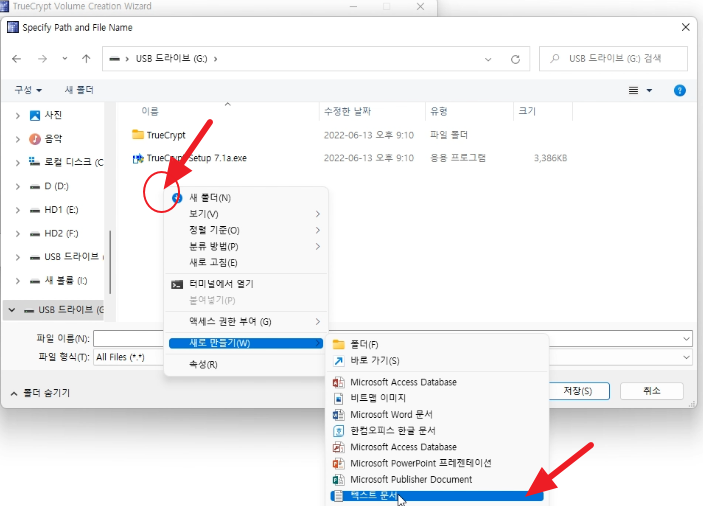The image size is (703, 506).
Task: Expand the 로컬 디스크 (C:) tree node
Action: (x=17, y=162)
